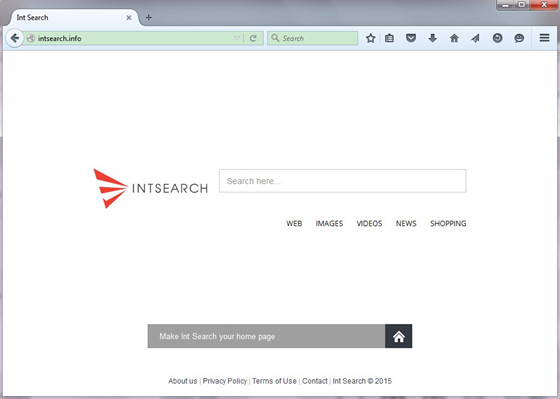This screenshot has width=560, height=399.
Task: Click the dark house icon button
Action: tap(399, 336)
